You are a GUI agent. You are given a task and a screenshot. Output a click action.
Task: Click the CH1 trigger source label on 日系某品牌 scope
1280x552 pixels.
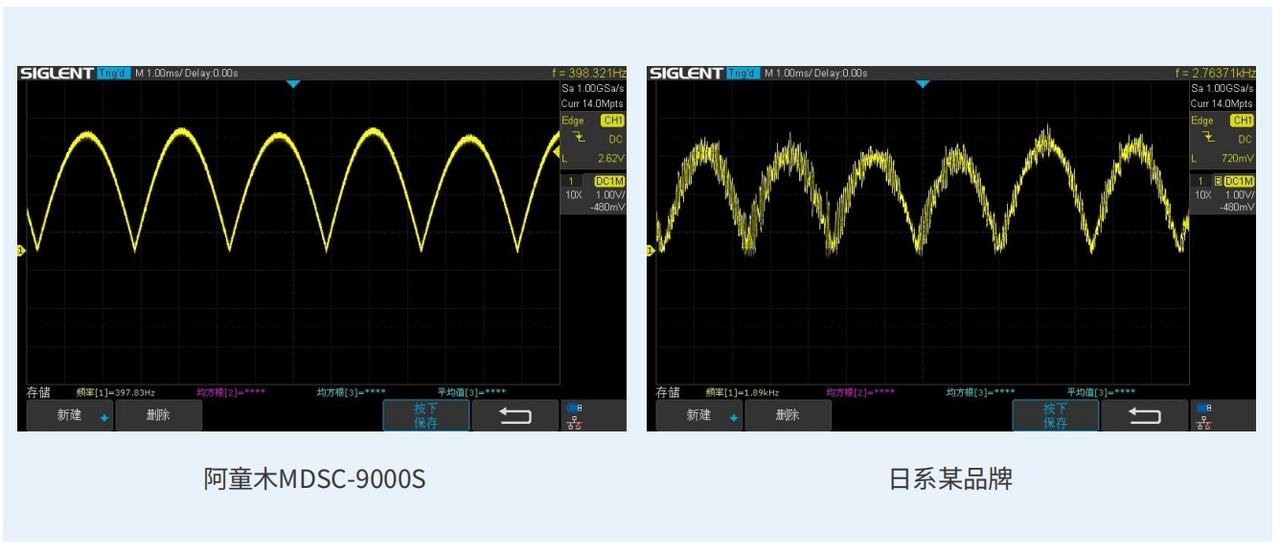[x=1241, y=121]
